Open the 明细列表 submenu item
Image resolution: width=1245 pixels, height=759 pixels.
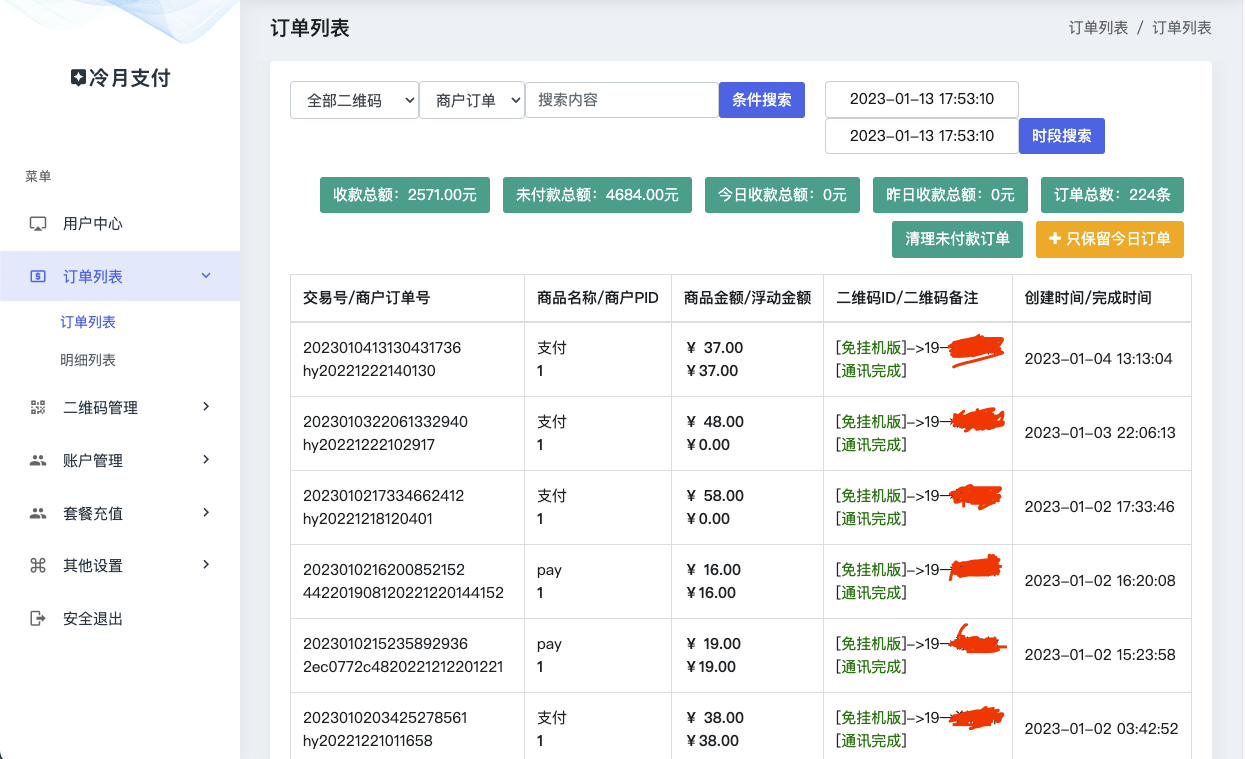click(88, 360)
